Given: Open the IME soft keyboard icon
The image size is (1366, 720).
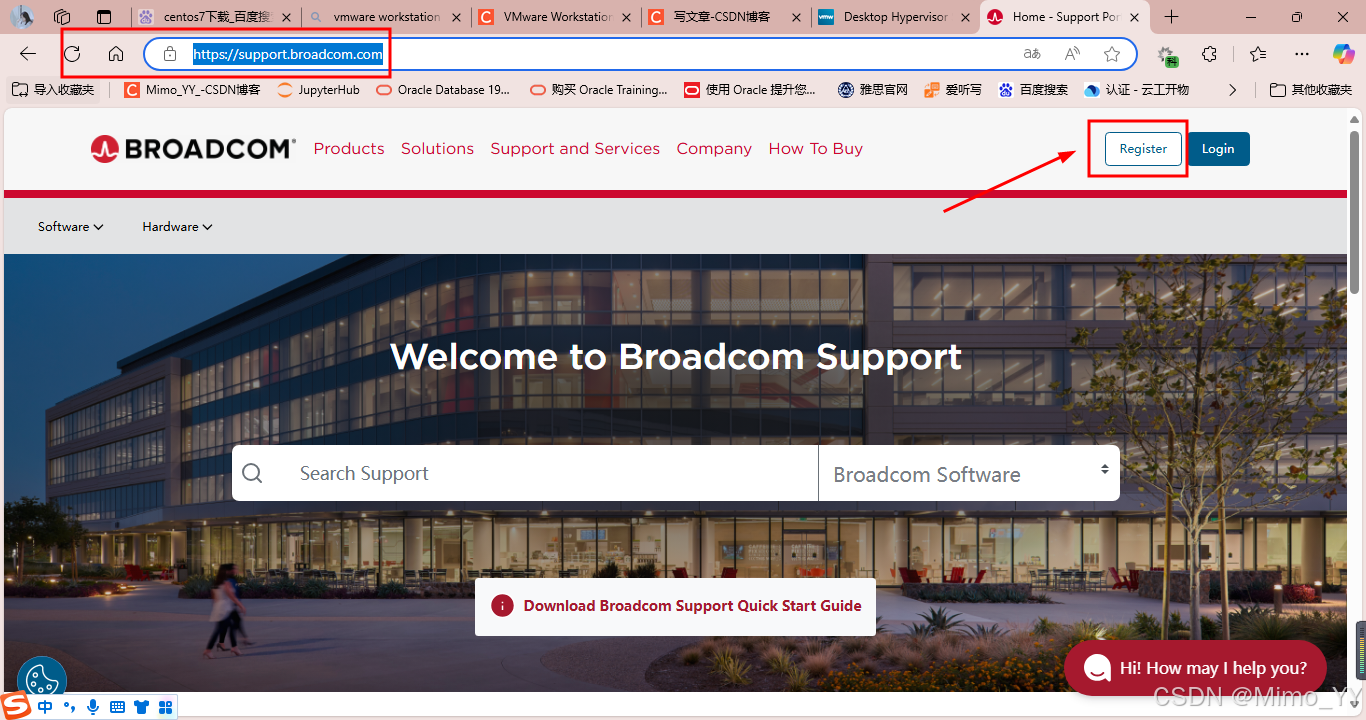Looking at the screenshot, I should [x=117, y=707].
